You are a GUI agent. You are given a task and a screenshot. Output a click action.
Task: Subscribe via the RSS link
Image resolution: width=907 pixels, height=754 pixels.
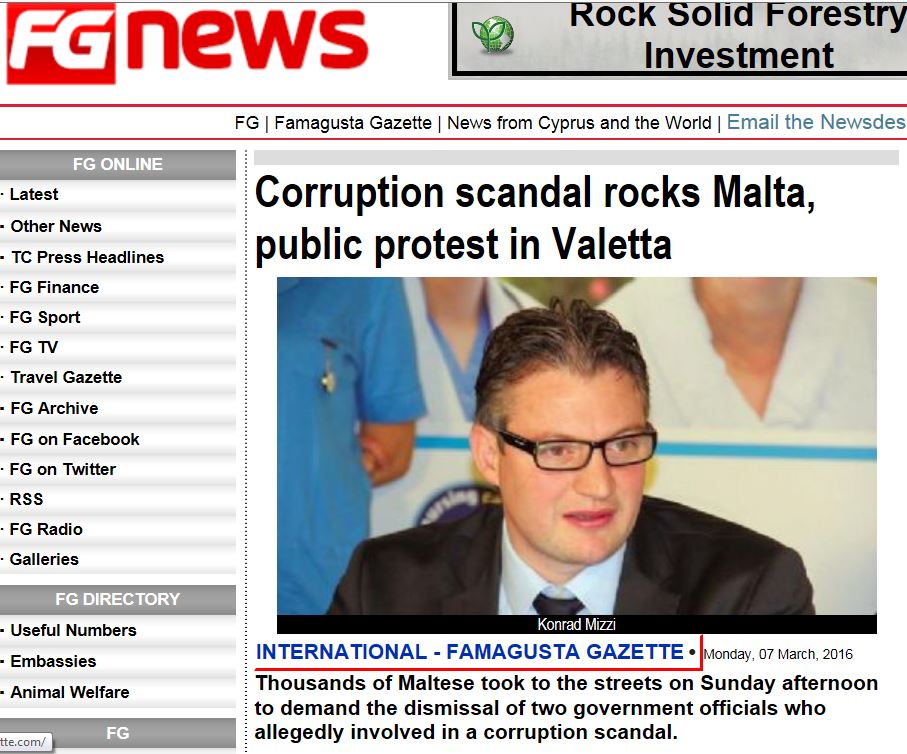click(x=27, y=499)
